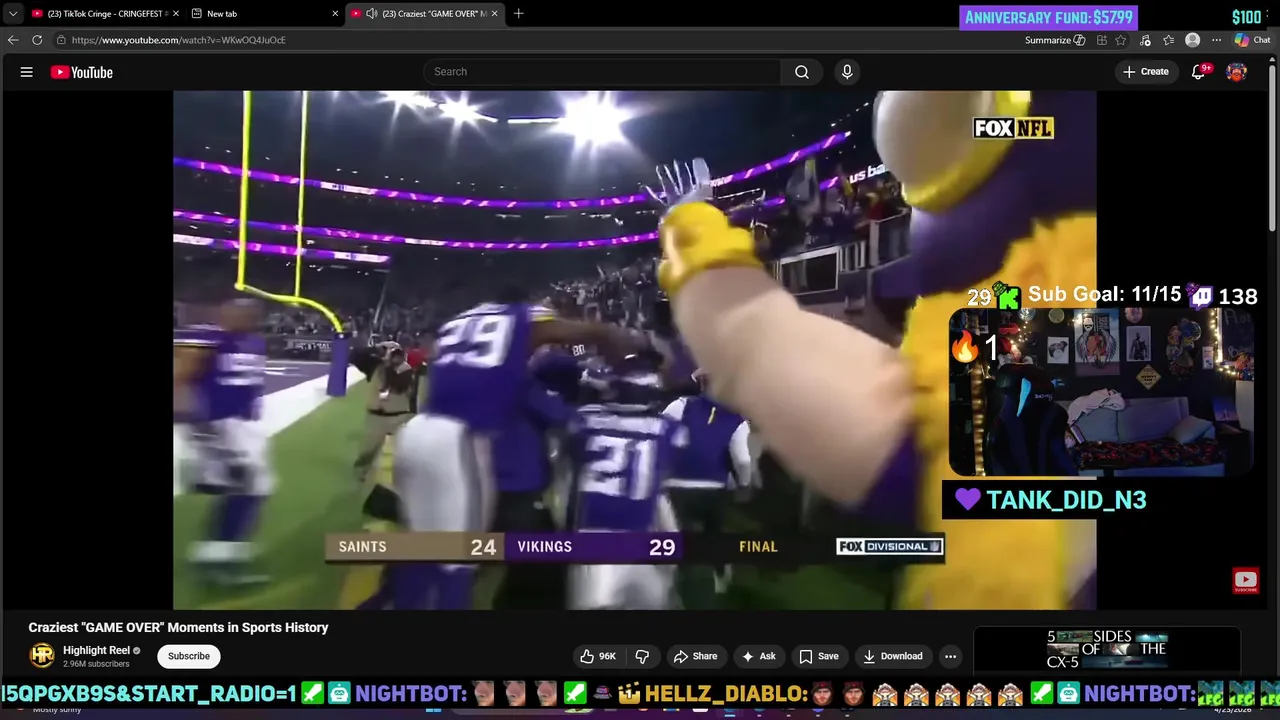Close the New tab tab

pyautogui.click(x=335, y=14)
